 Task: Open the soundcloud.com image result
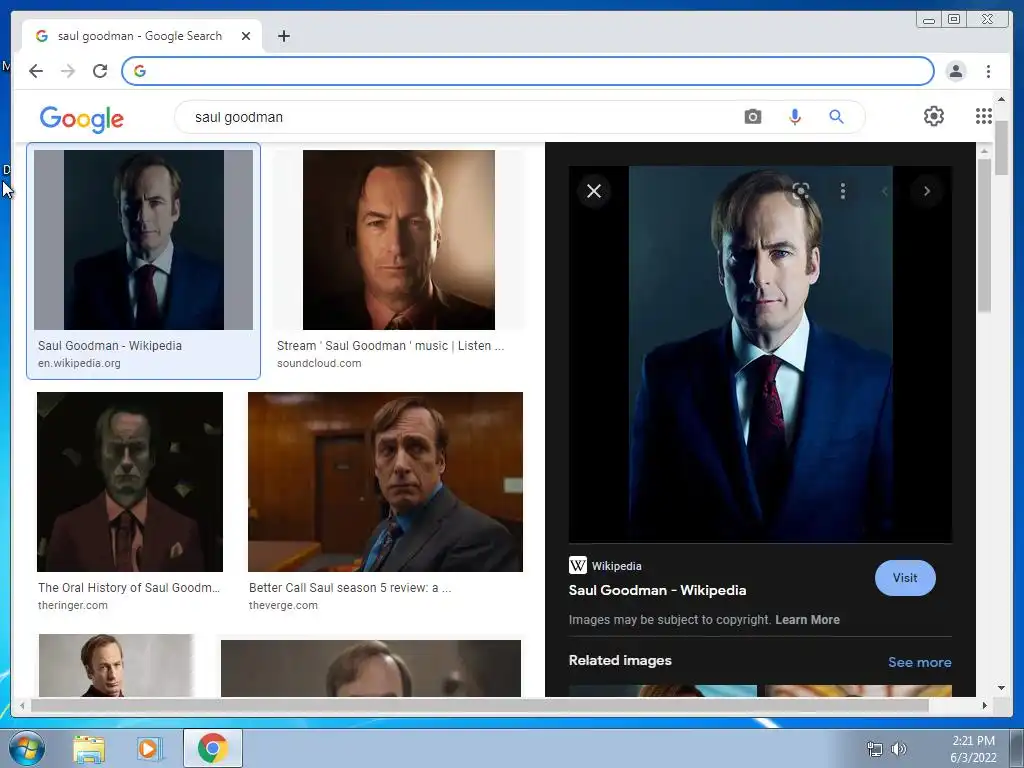[x=398, y=240]
